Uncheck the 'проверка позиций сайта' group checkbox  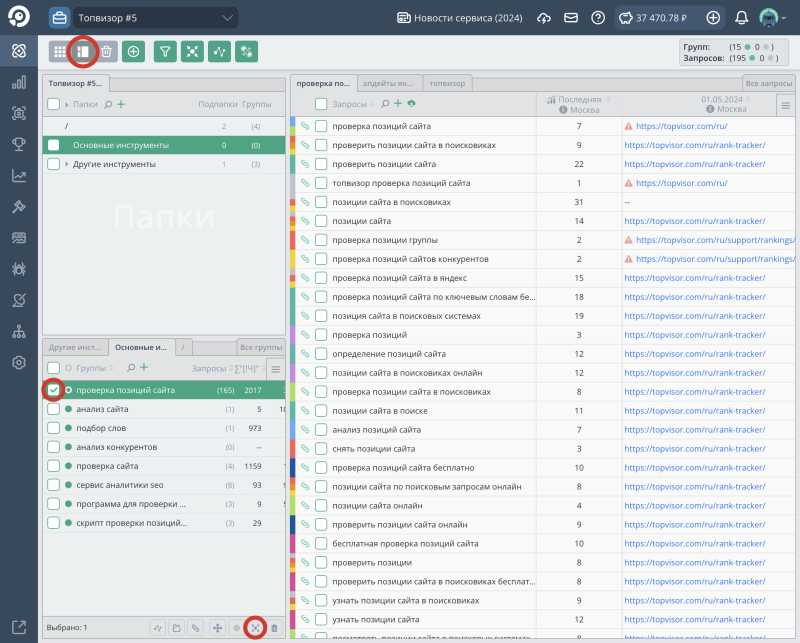point(54,390)
